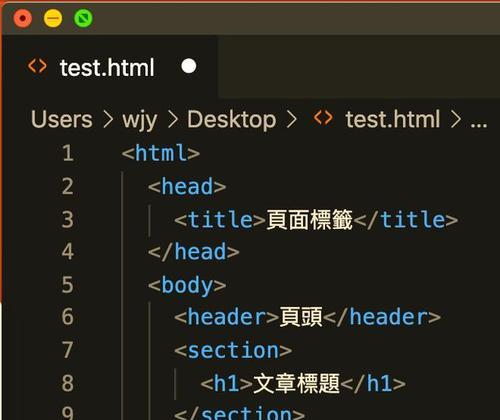500x420 pixels.
Task: Click test.html in the breadcrumb bar
Action: click(393, 119)
